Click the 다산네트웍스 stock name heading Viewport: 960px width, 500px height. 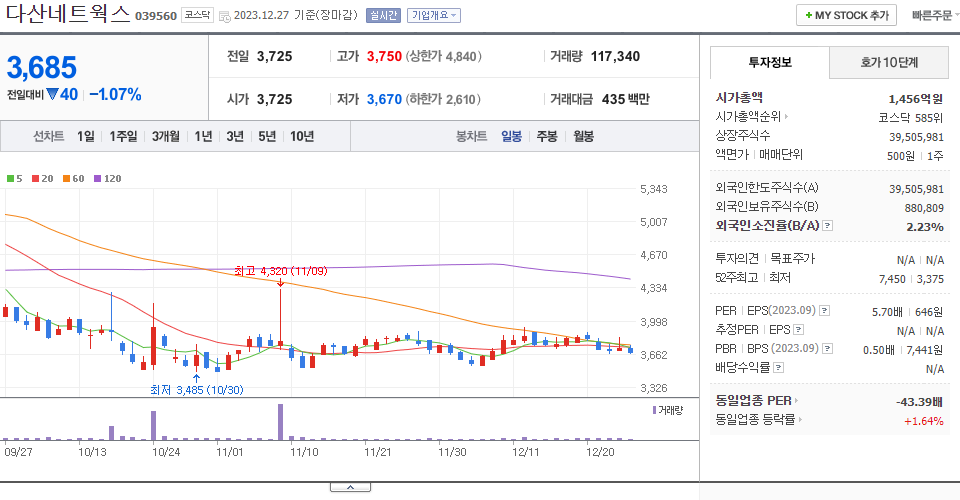(68, 14)
